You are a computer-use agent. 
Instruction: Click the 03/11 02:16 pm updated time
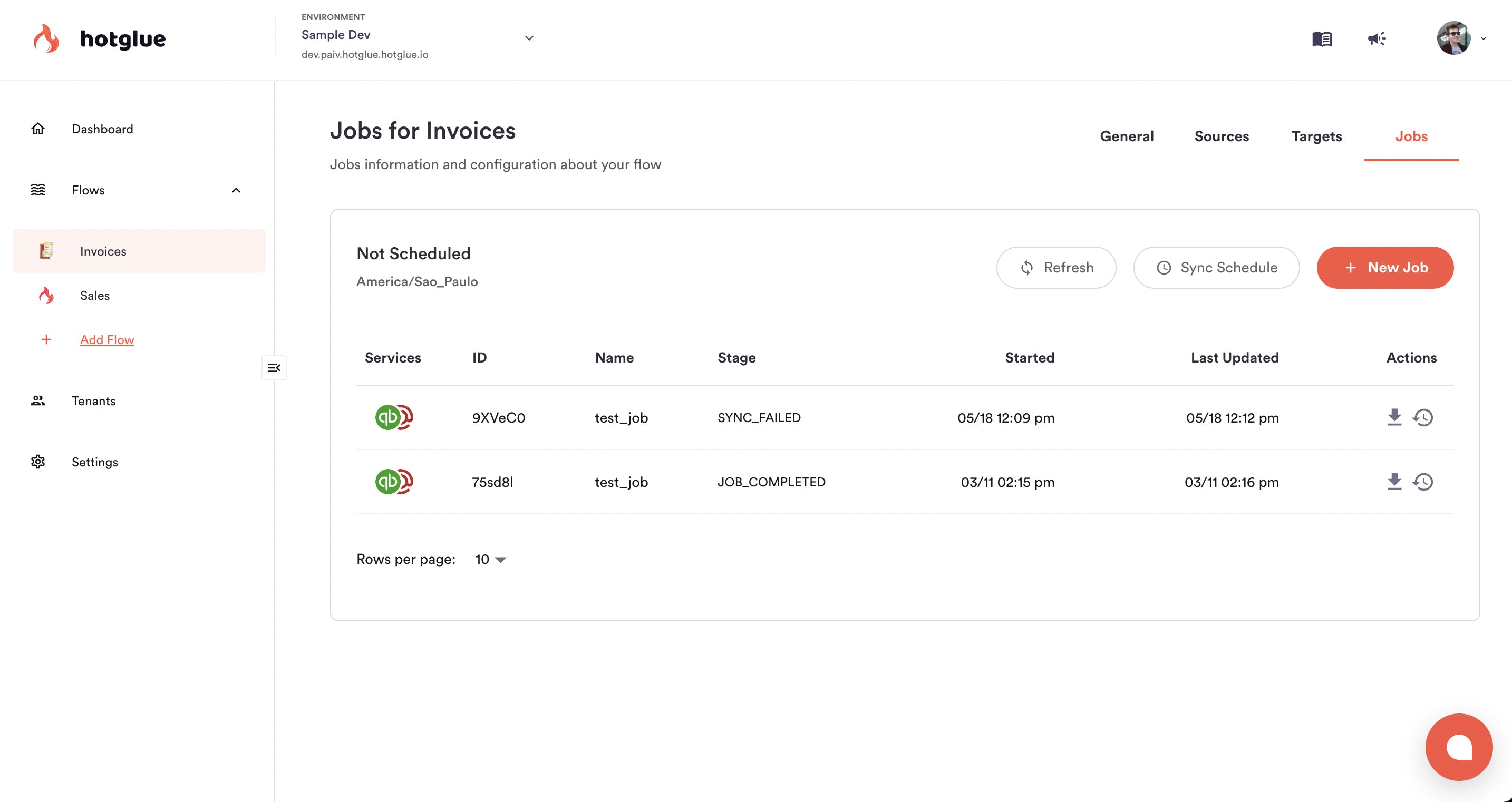[1232, 482]
